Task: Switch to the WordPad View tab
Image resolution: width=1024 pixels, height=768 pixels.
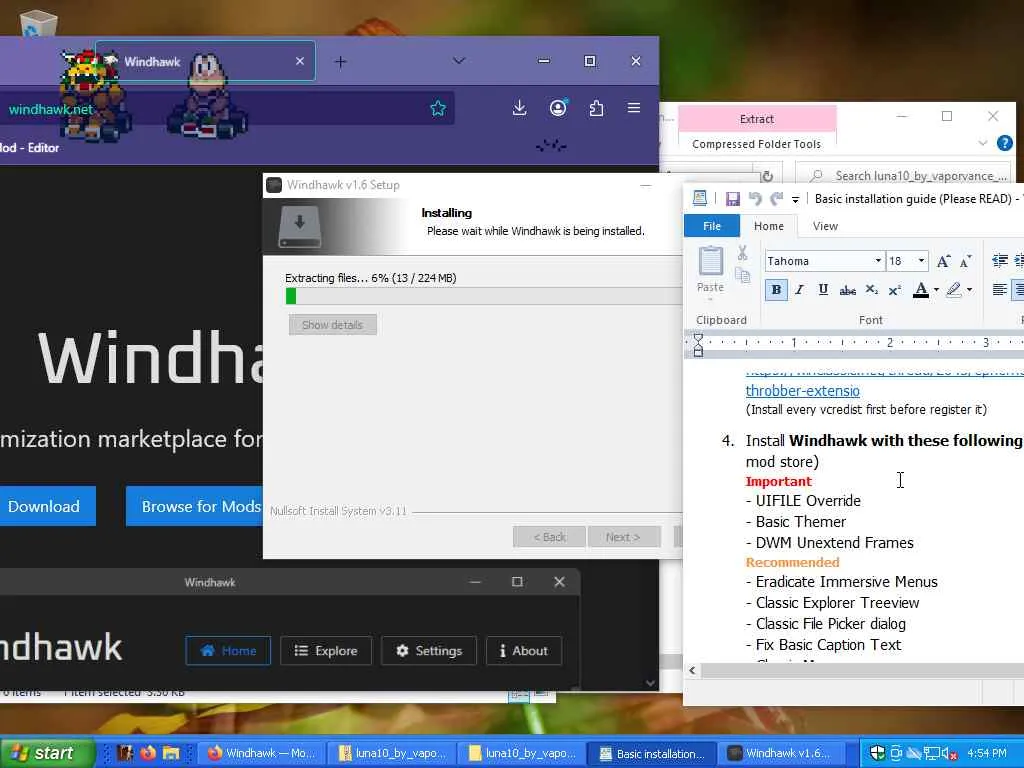Action: pyautogui.click(x=825, y=226)
